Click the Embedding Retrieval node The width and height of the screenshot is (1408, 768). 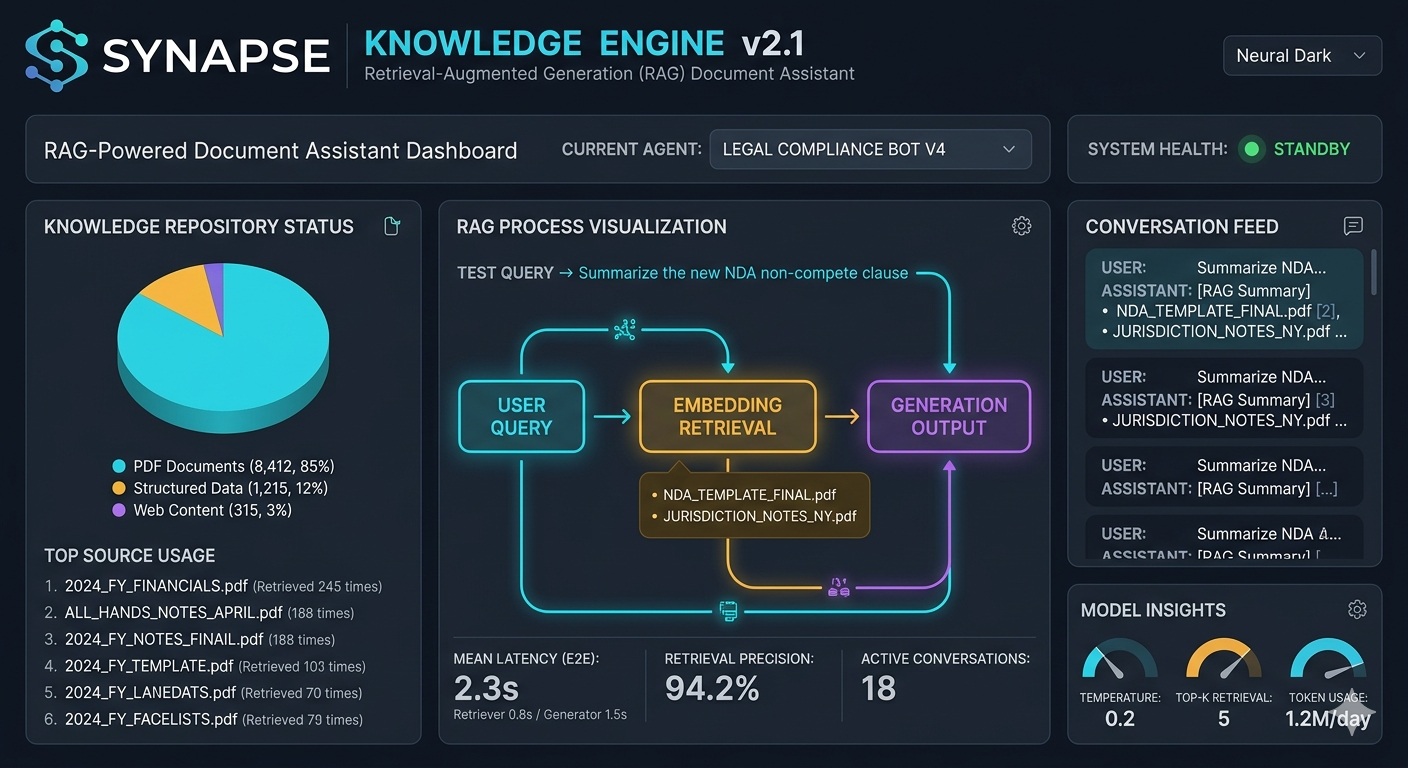tap(727, 416)
